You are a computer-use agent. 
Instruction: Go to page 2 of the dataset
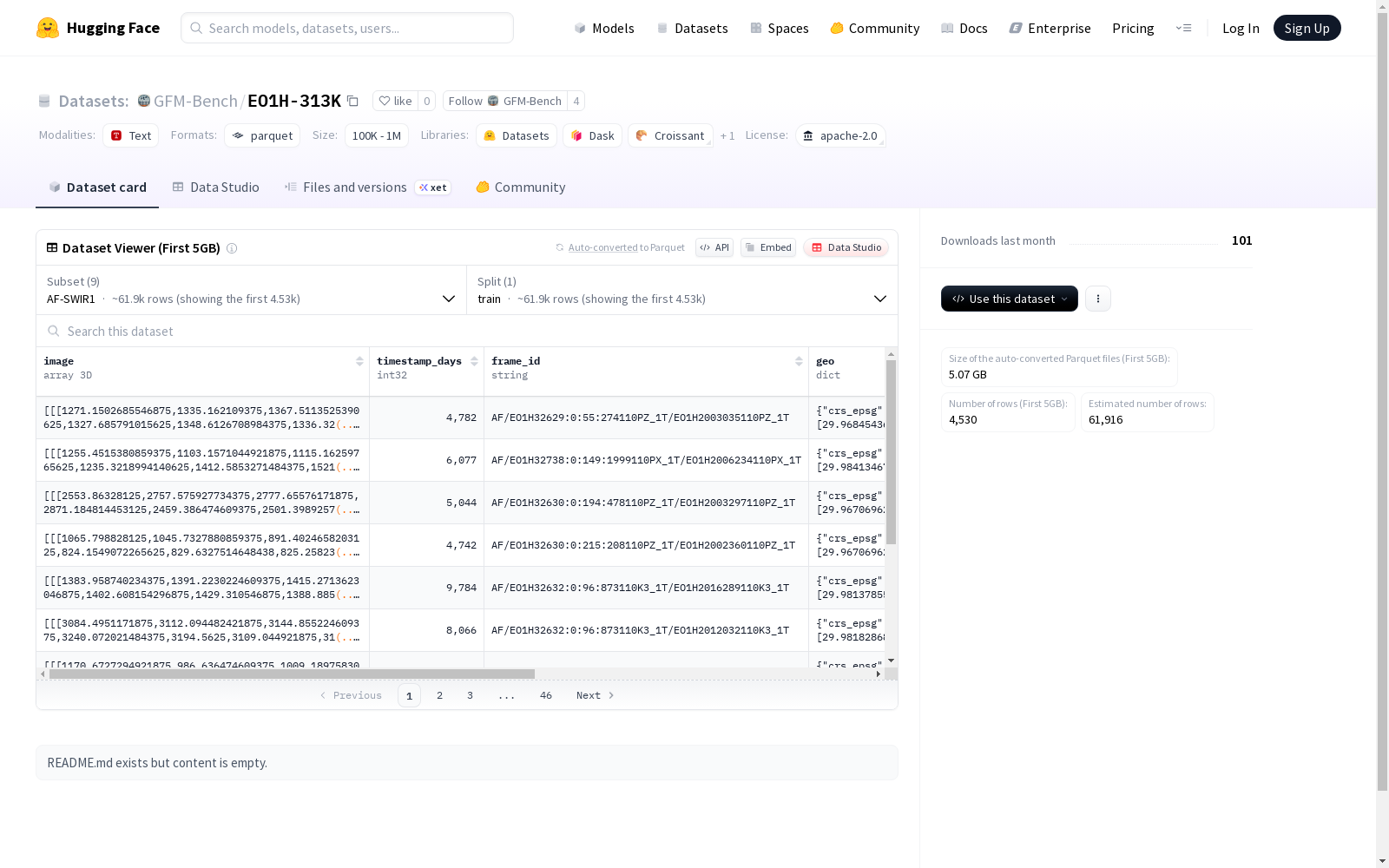440,695
